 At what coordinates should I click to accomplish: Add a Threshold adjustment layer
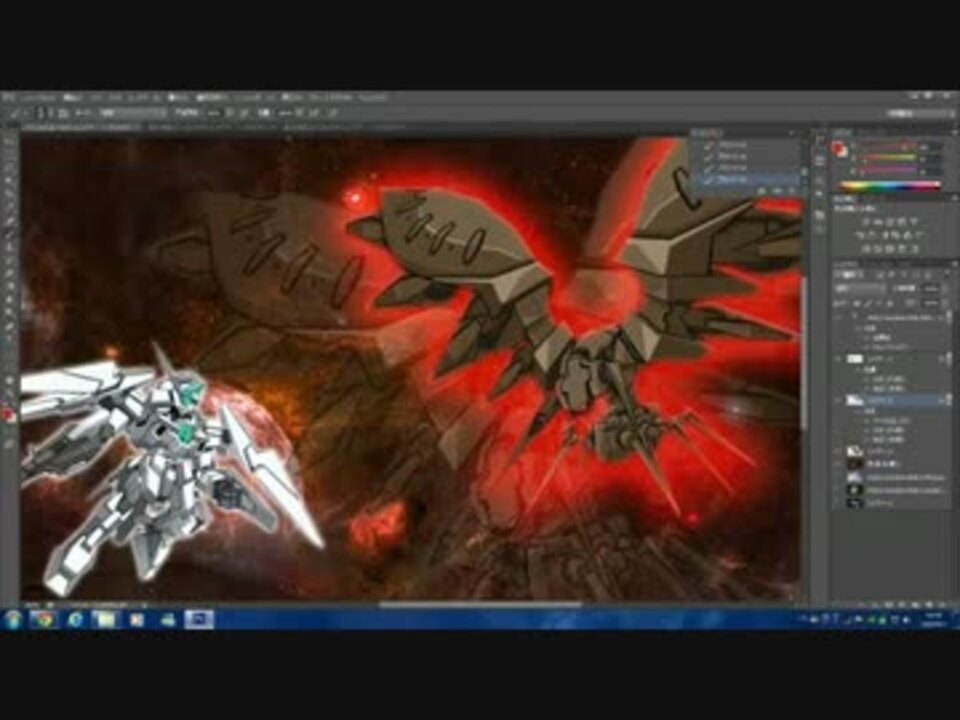pos(891,249)
